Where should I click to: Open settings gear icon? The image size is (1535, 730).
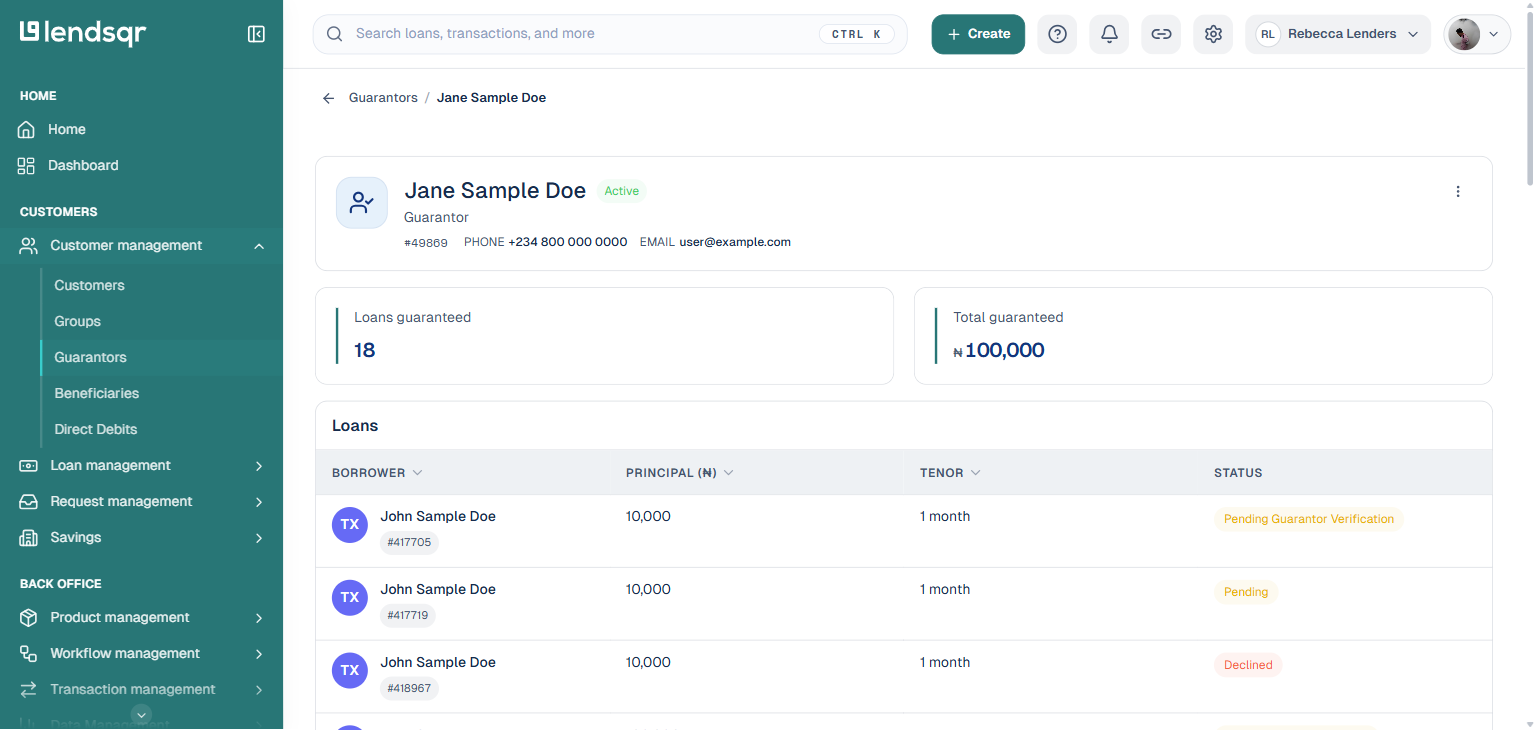point(1213,34)
